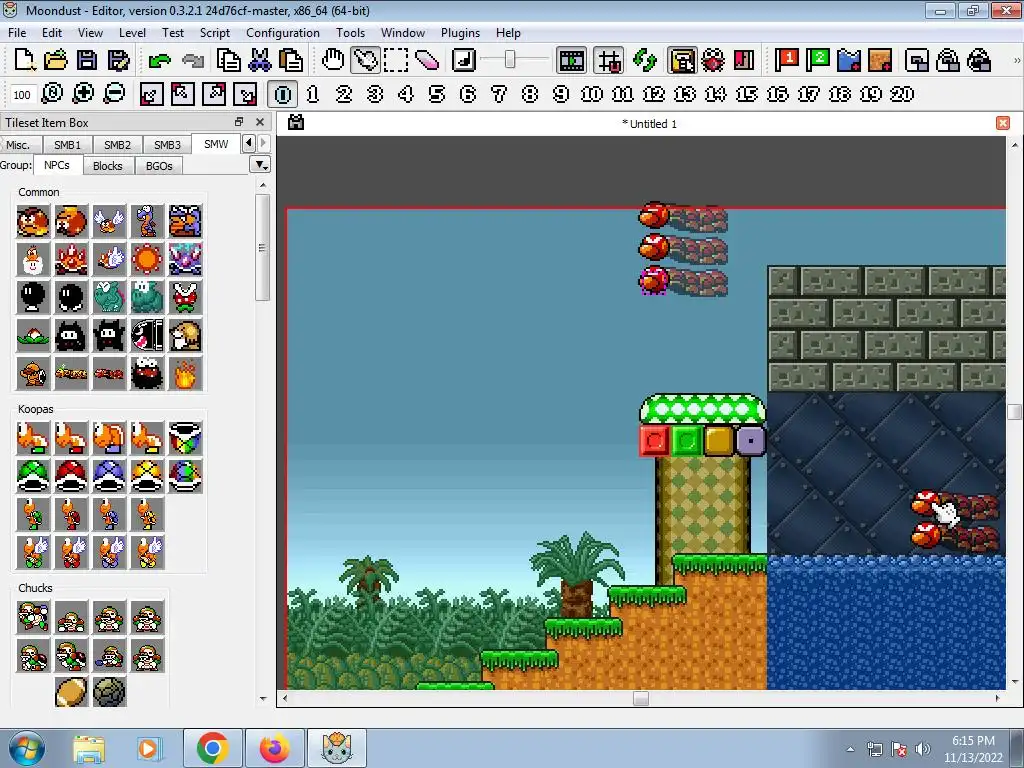This screenshot has height=768, width=1024.
Task: Create a new level file
Action: point(24,61)
